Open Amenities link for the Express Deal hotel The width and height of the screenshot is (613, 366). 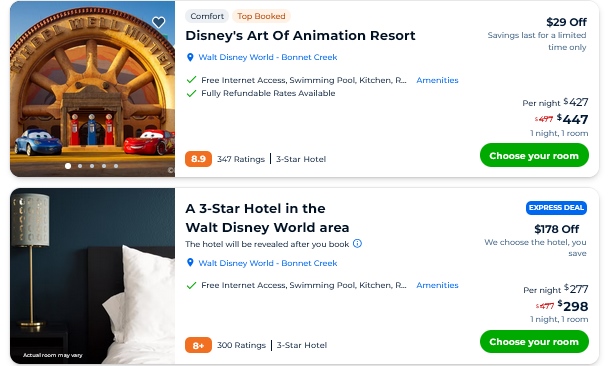tap(437, 285)
